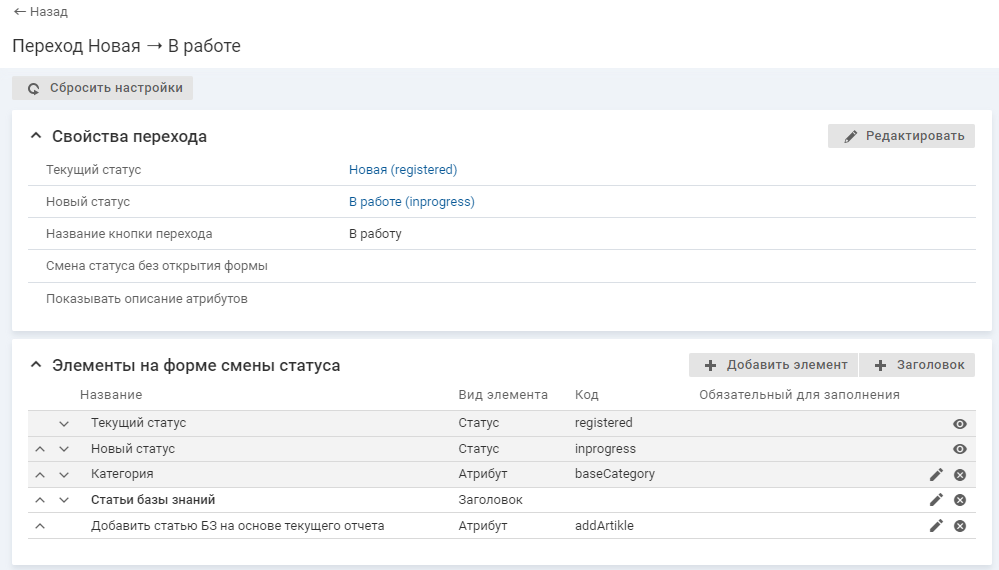Toggle visibility eye for Текущий статус
The height and width of the screenshot is (570, 999).
960,424
